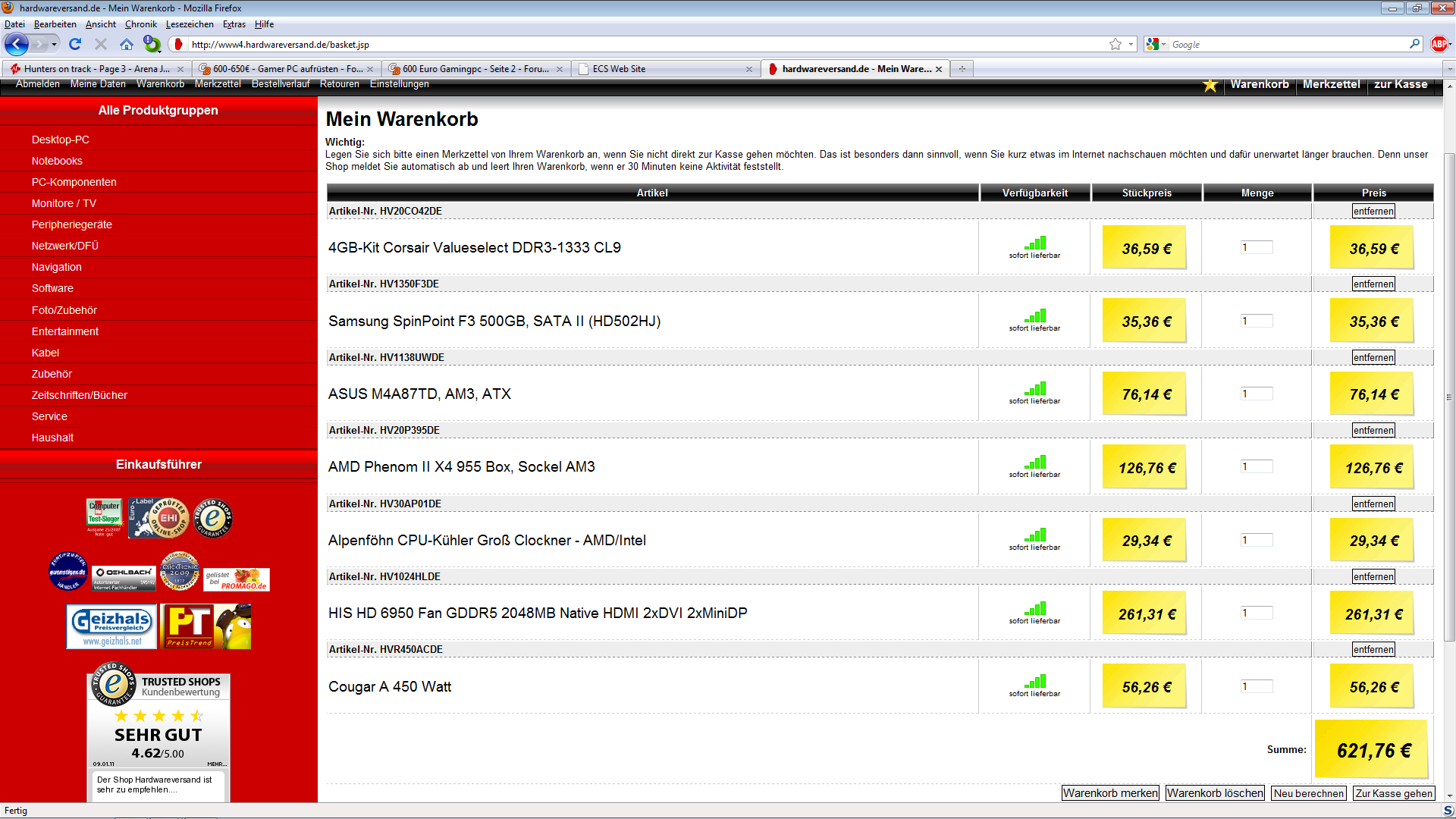Remove the HIS HD 6950 graphics card

pos(1373,577)
